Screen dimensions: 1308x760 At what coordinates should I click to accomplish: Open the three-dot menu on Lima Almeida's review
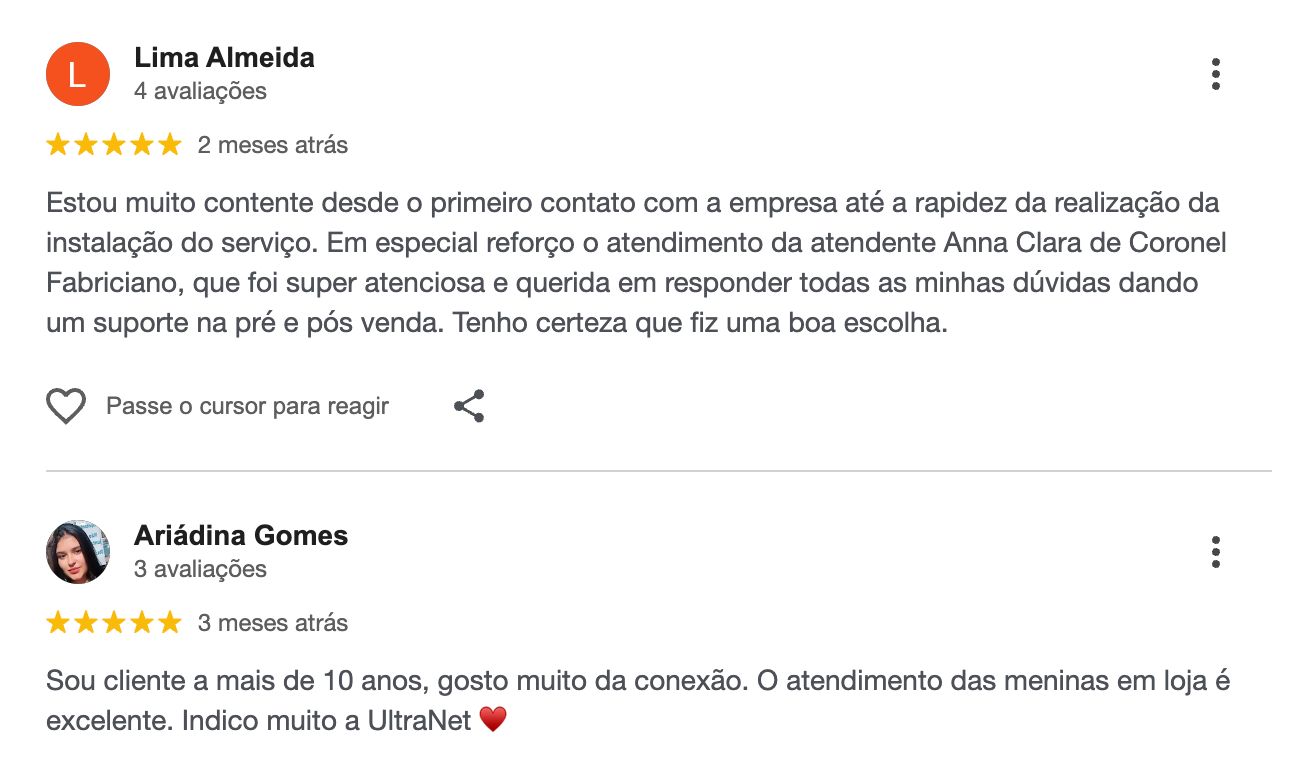[1215, 74]
